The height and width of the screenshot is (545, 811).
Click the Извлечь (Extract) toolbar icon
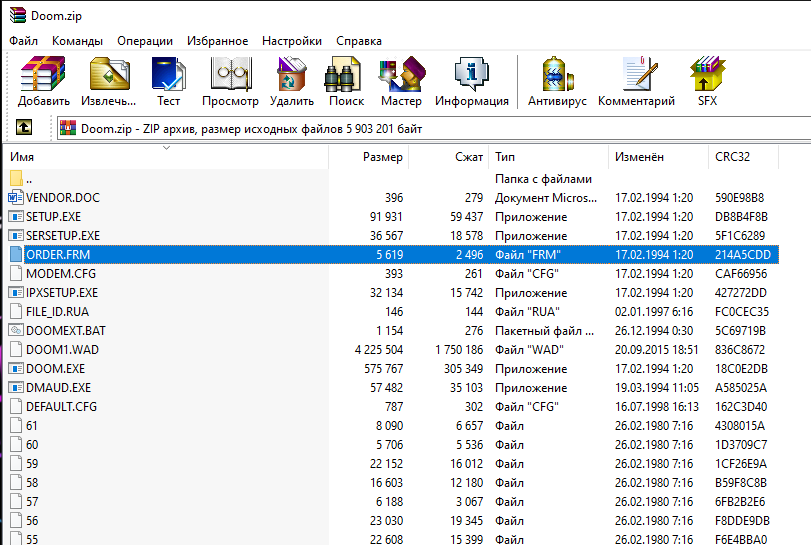(109, 78)
